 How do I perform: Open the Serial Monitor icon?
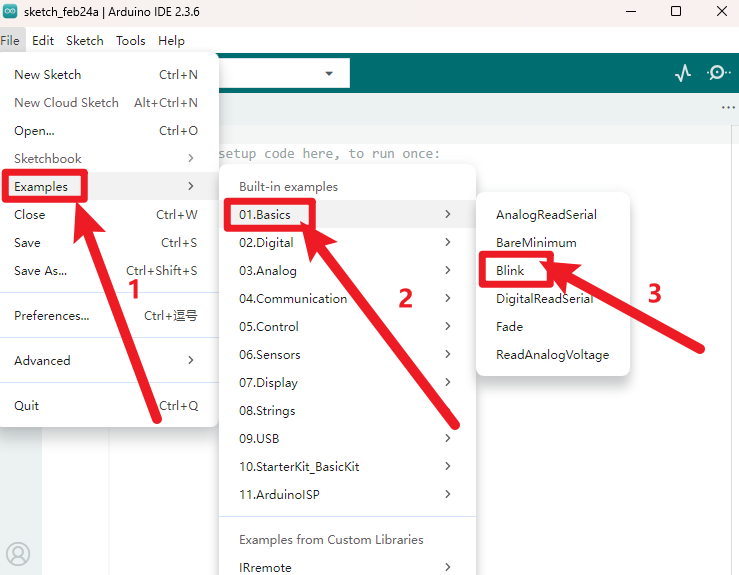point(718,73)
